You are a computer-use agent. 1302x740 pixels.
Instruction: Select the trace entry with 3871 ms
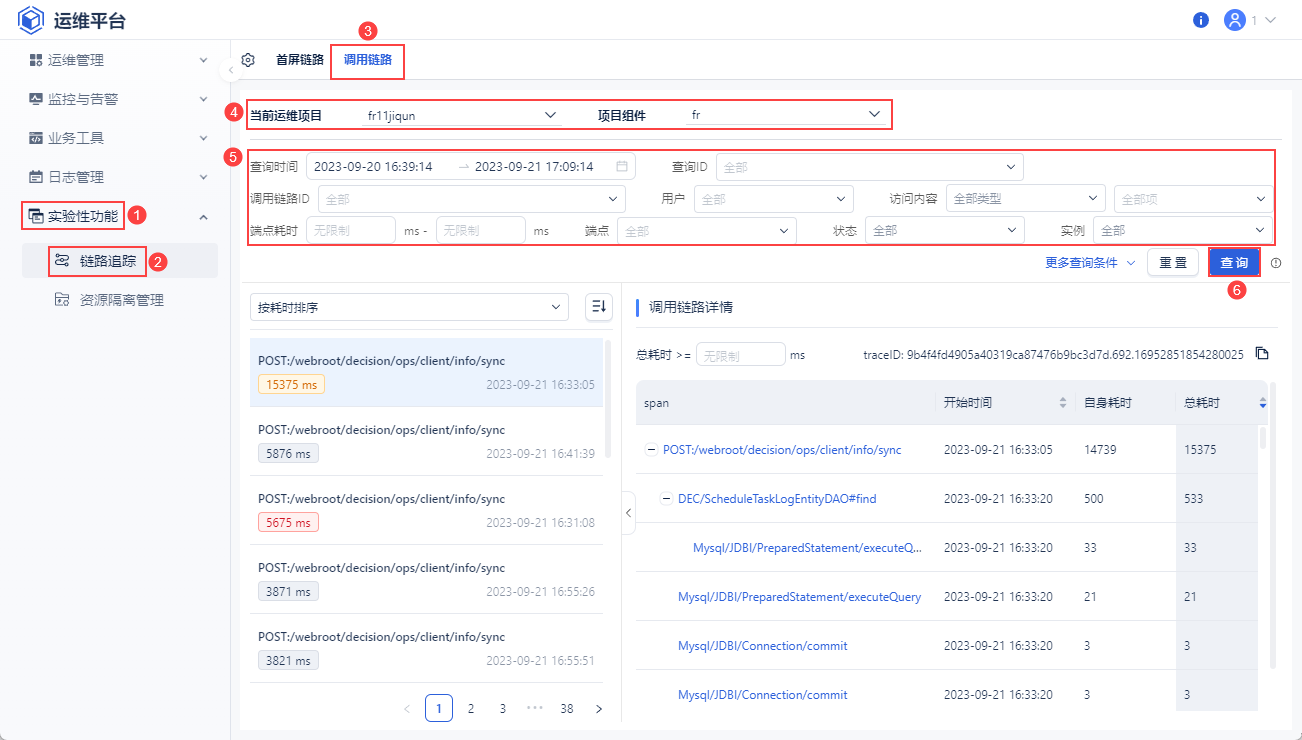tap(426, 579)
